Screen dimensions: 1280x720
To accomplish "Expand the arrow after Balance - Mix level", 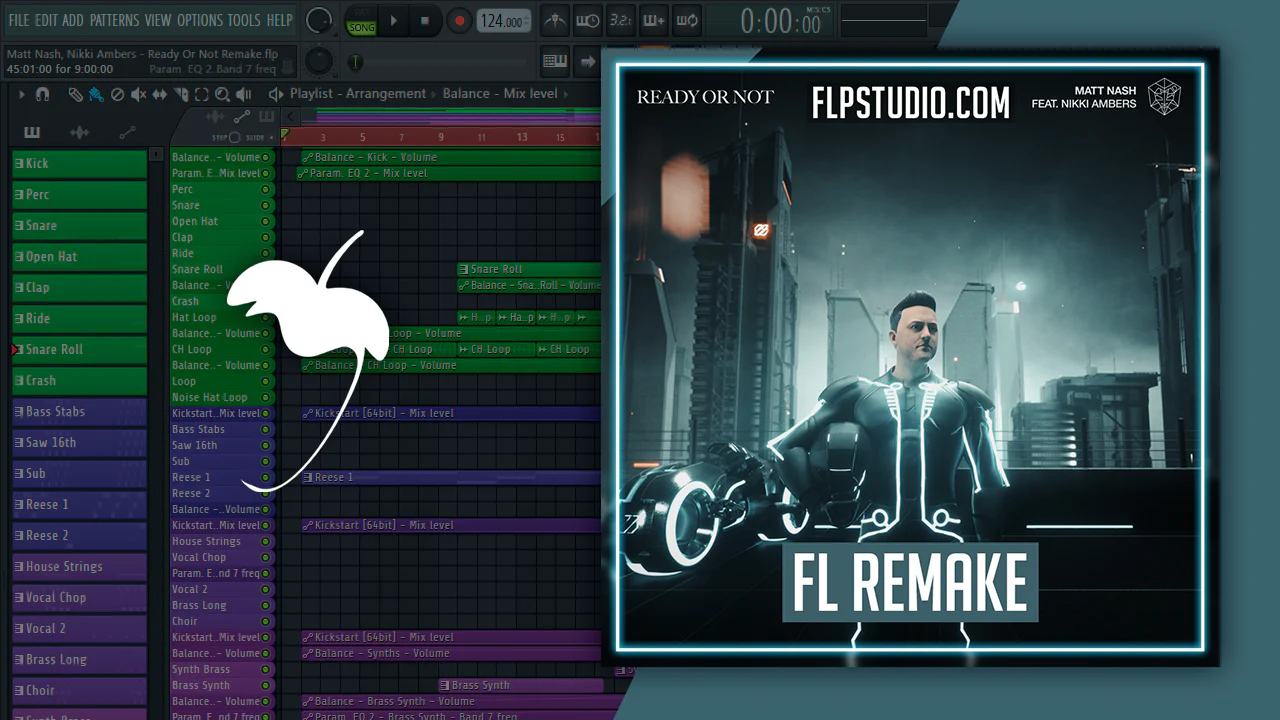I will tap(567, 94).
